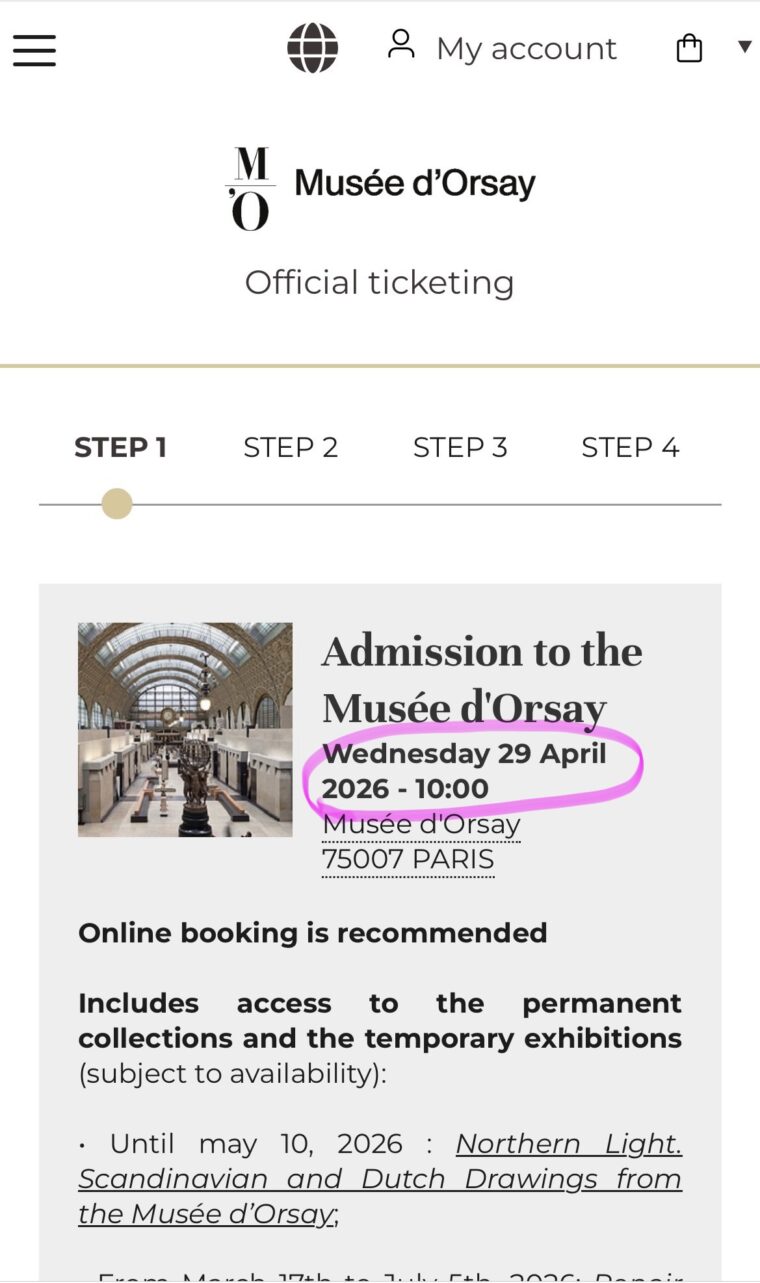Select the STEP 2 tab
The width and height of the screenshot is (760, 1283).
pos(291,447)
